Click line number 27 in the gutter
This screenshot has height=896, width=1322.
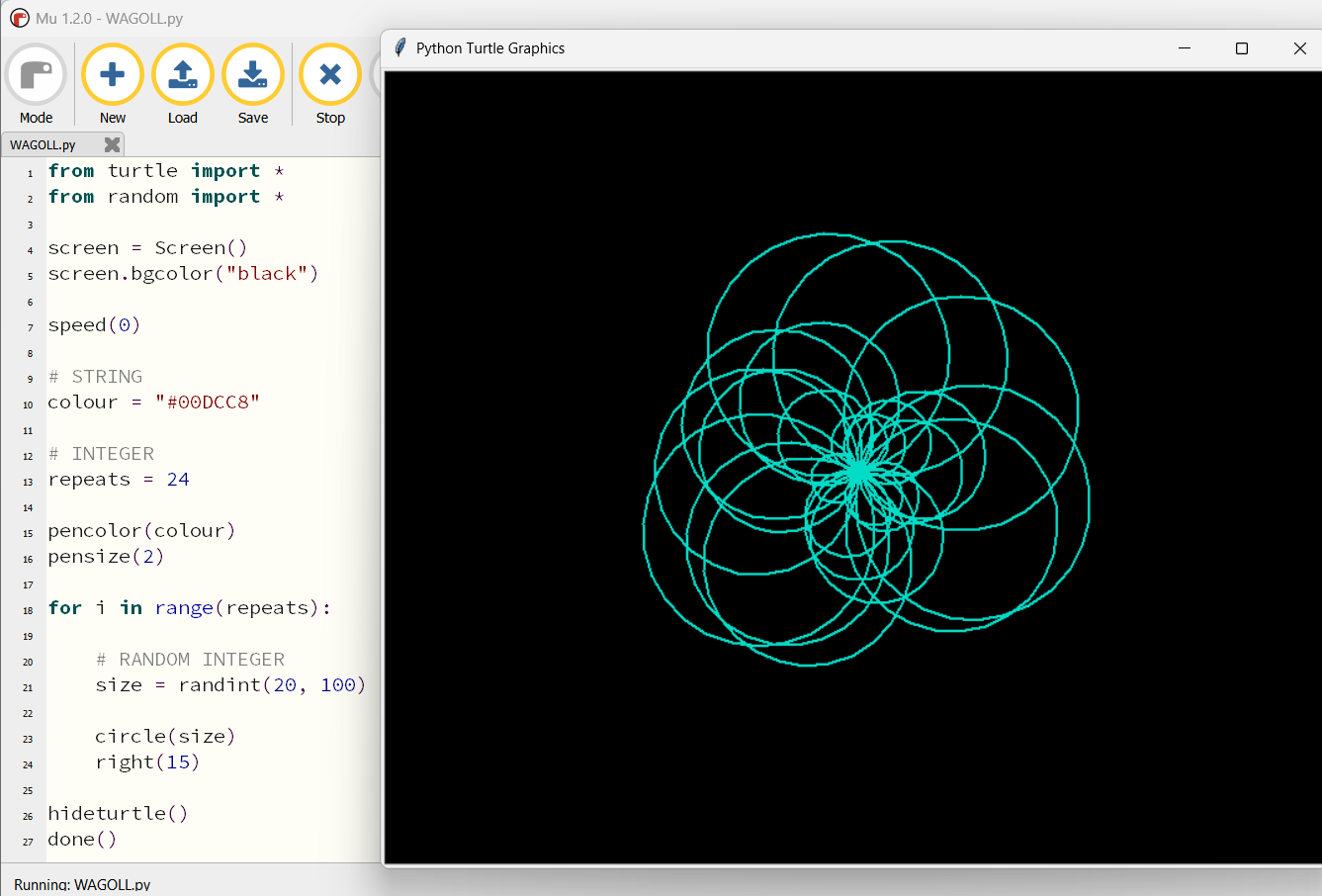(x=28, y=842)
